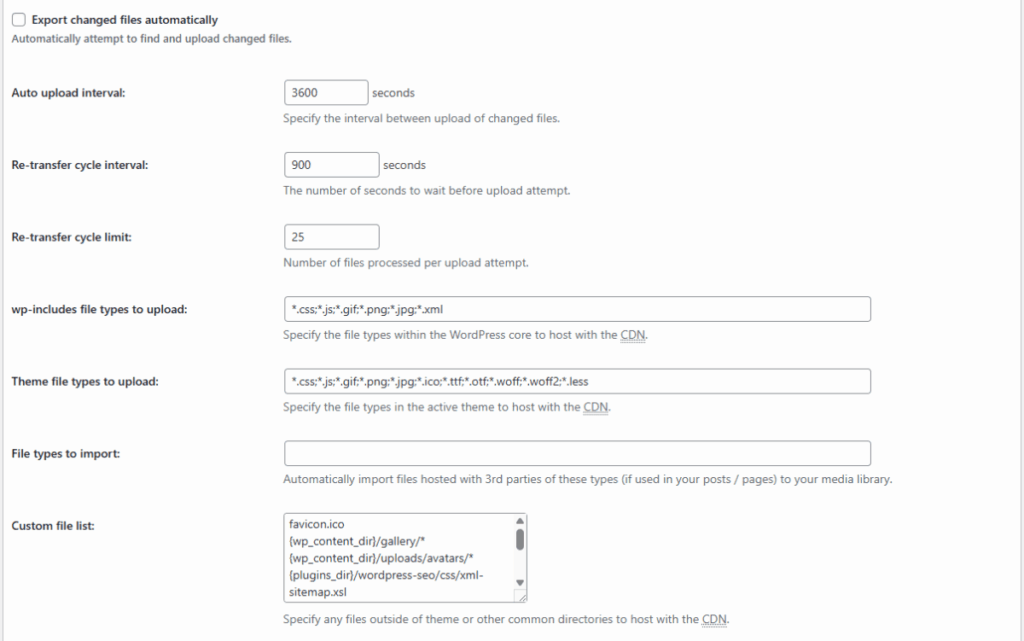Click the textarea resize handle corner
The width and height of the screenshot is (1024, 641).
click(520, 596)
